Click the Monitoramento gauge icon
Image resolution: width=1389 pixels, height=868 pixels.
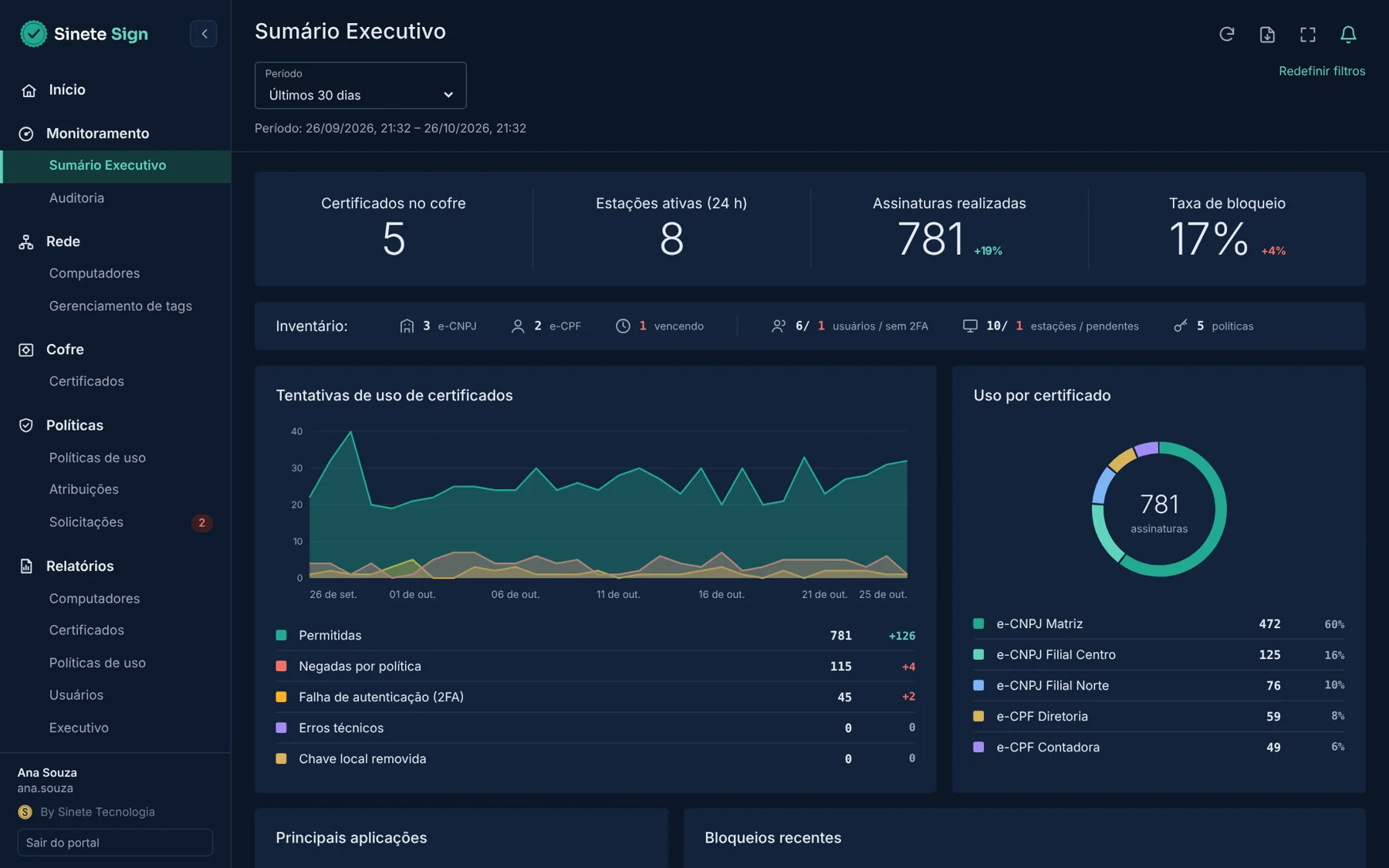(26, 133)
